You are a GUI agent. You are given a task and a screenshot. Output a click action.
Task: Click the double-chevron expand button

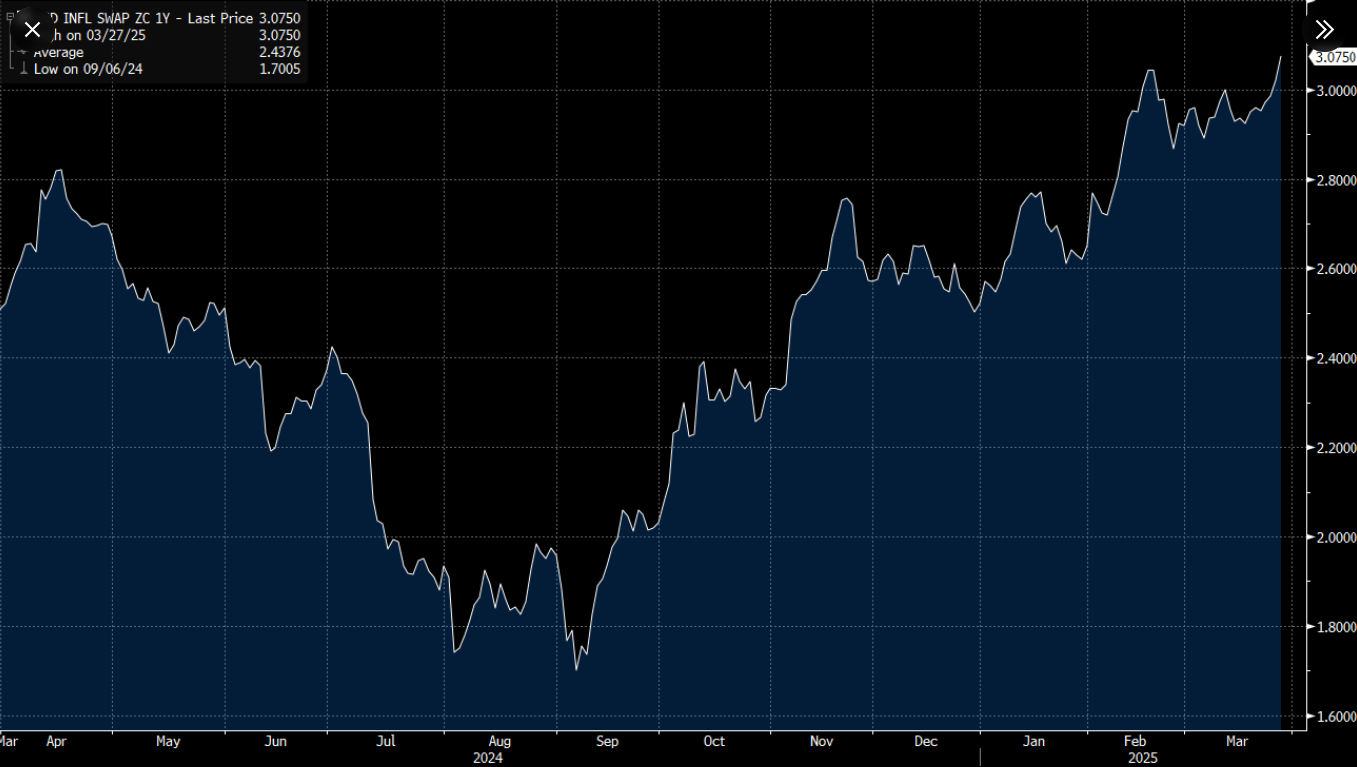point(1324,30)
